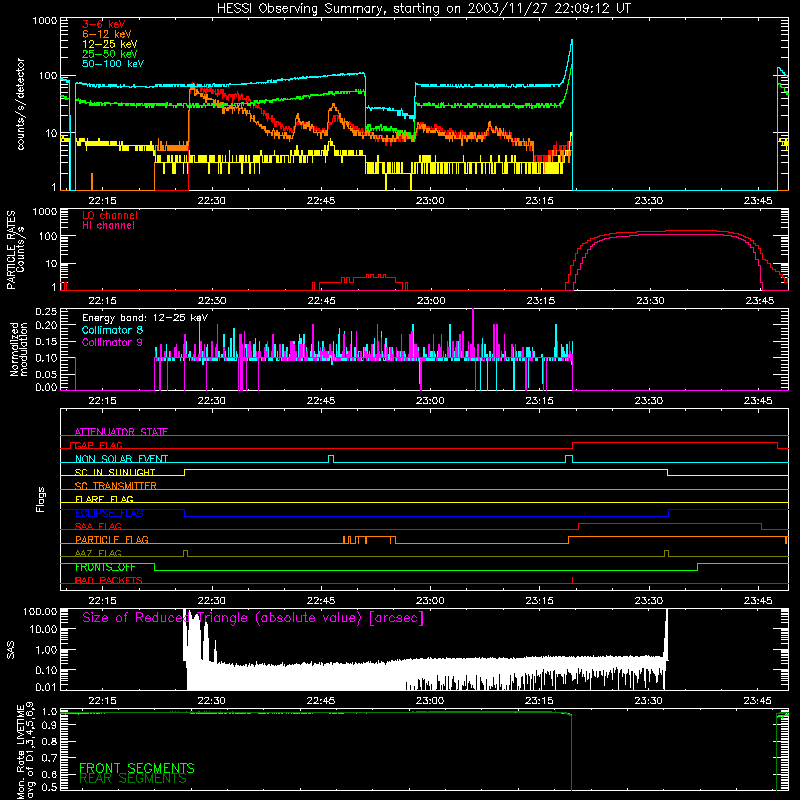Select the HI channel legend label
The image size is (800, 800).
tap(108, 226)
